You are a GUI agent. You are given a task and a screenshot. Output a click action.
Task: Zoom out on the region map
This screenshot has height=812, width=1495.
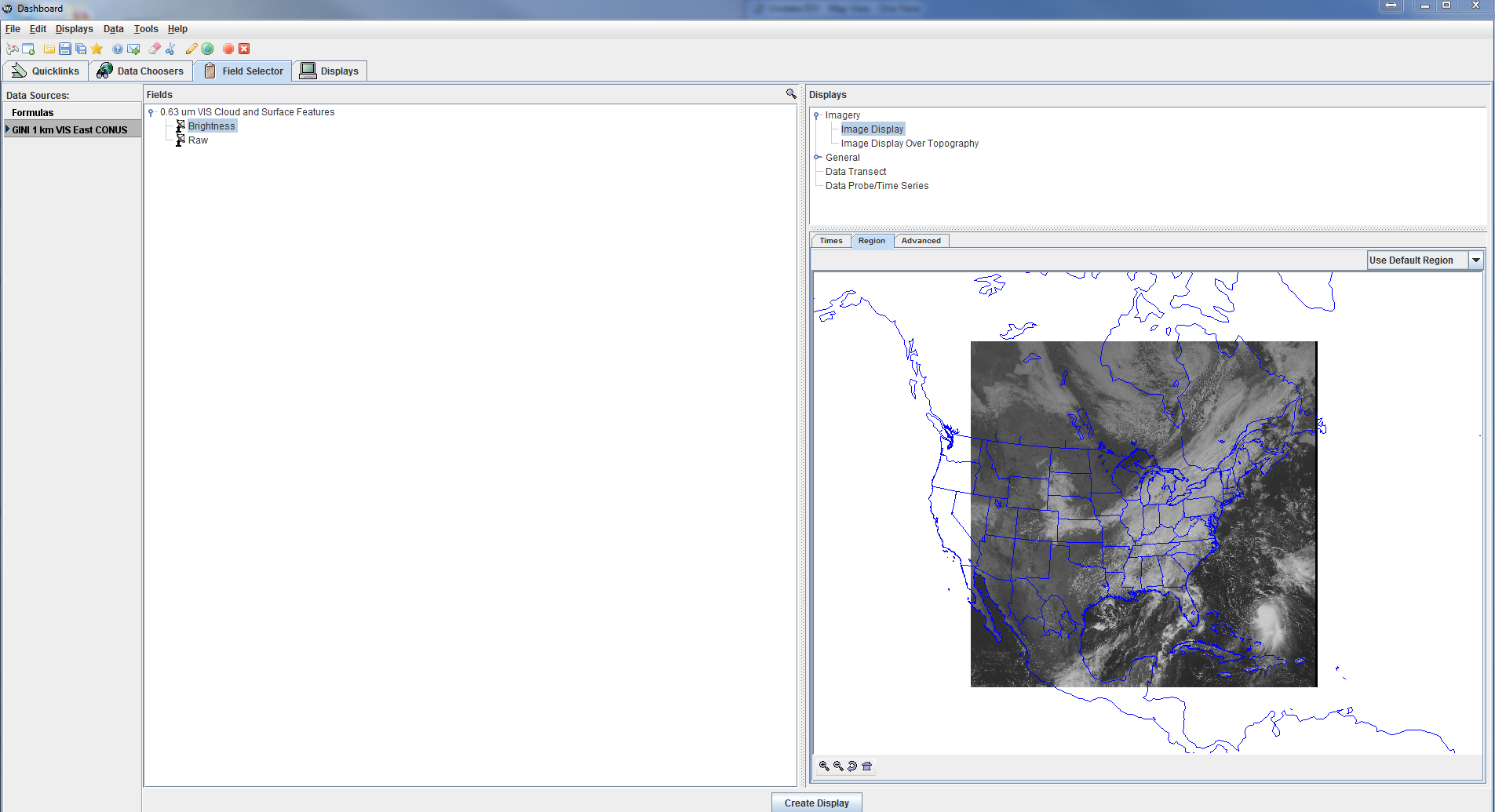[x=838, y=766]
